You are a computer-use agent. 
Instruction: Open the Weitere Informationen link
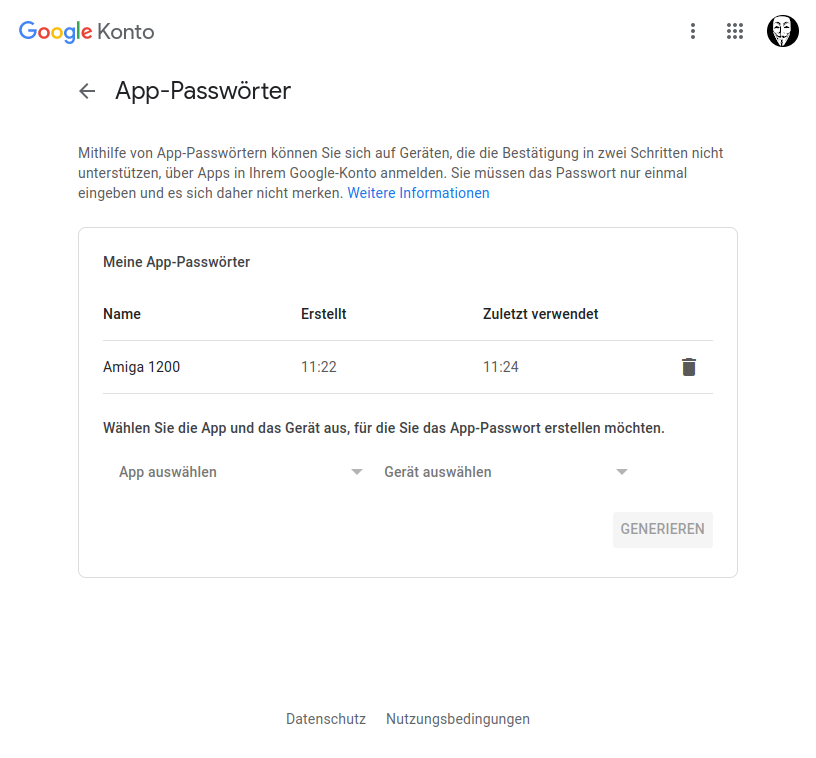pyautogui.click(x=418, y=193)
